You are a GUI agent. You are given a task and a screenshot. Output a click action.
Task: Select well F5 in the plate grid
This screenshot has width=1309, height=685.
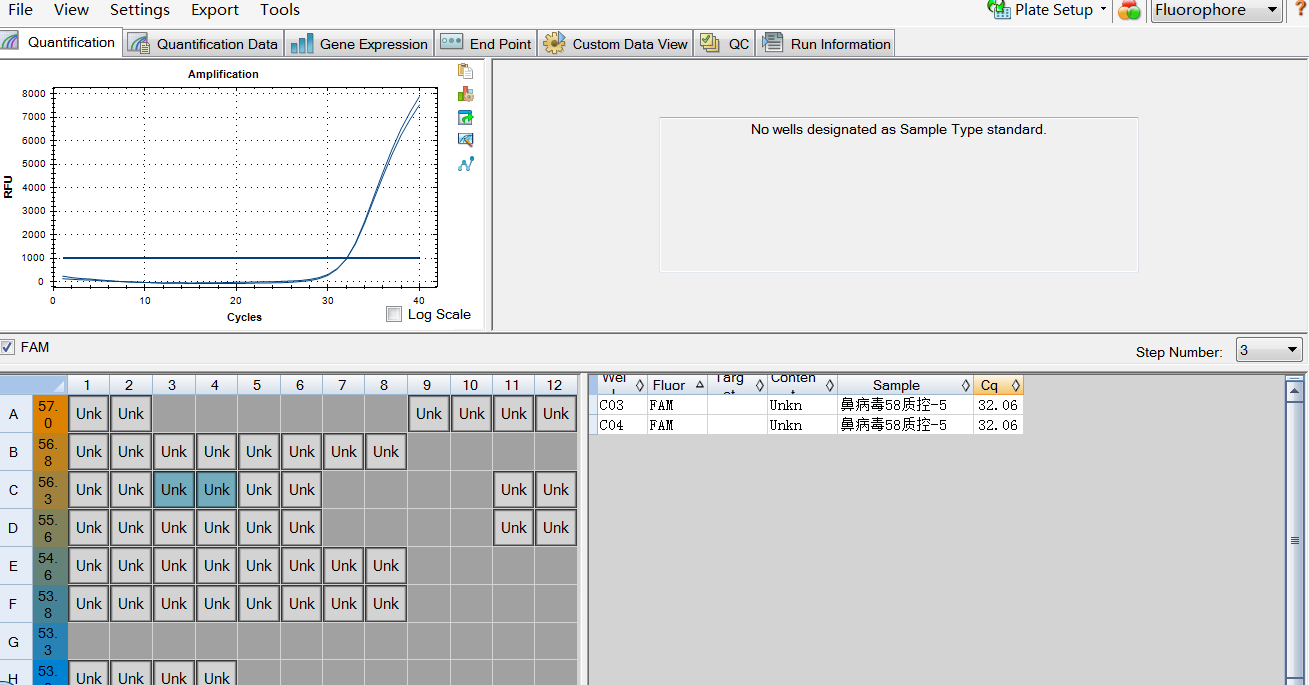[x=259, y=604]
